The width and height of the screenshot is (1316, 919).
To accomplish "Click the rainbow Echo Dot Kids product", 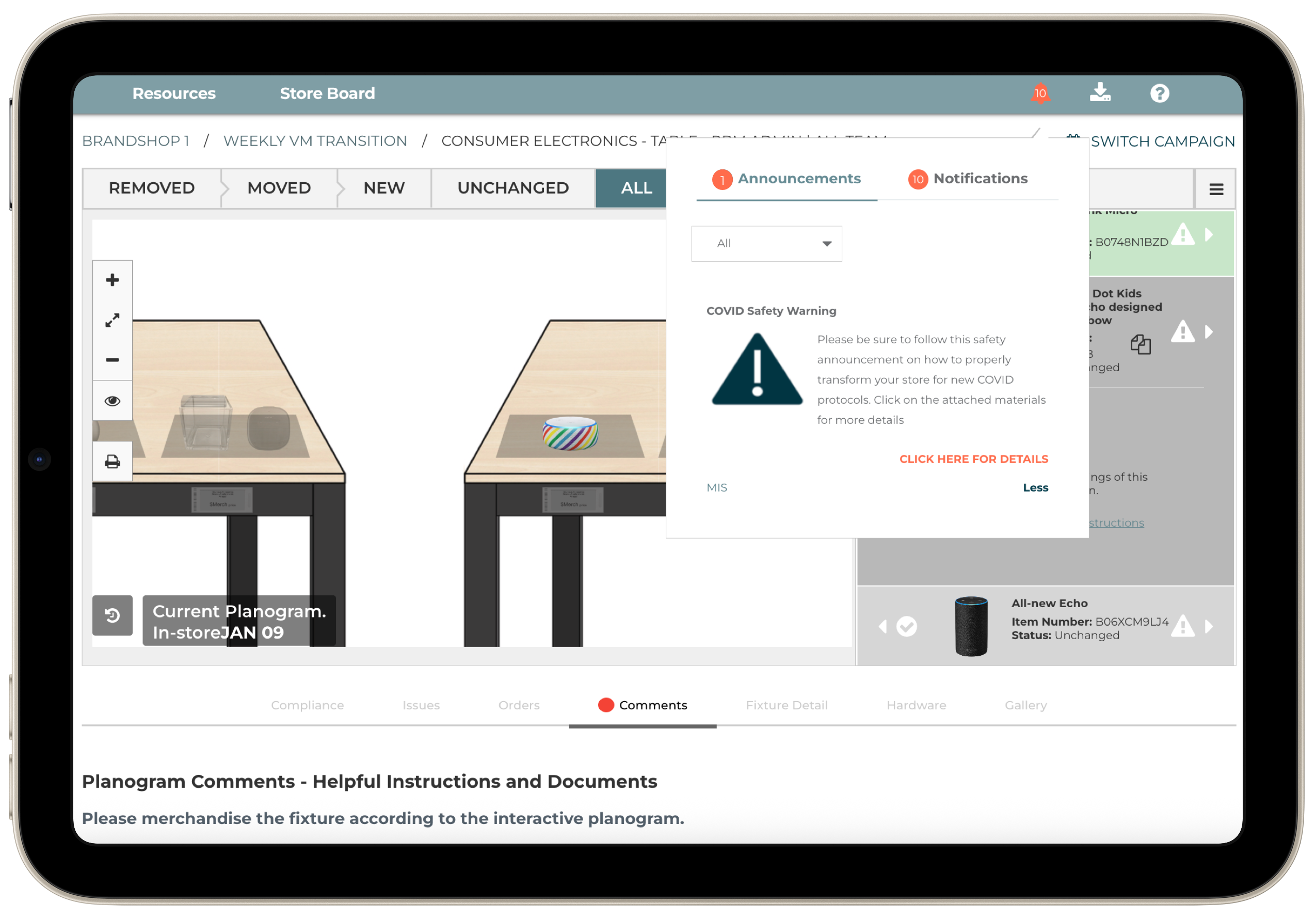I will [570, 433].
